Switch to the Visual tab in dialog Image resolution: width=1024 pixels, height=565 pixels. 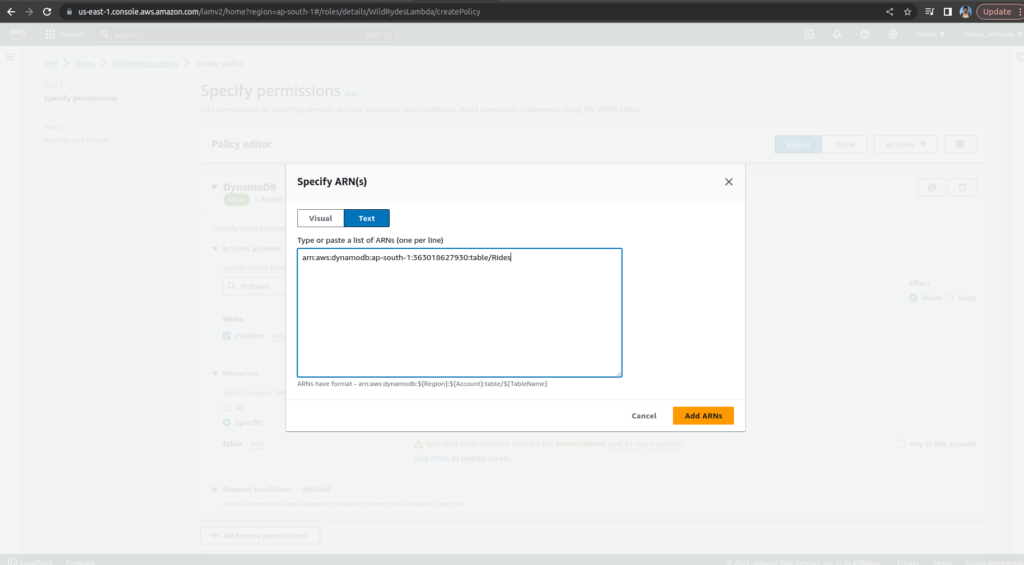(321, 218)
